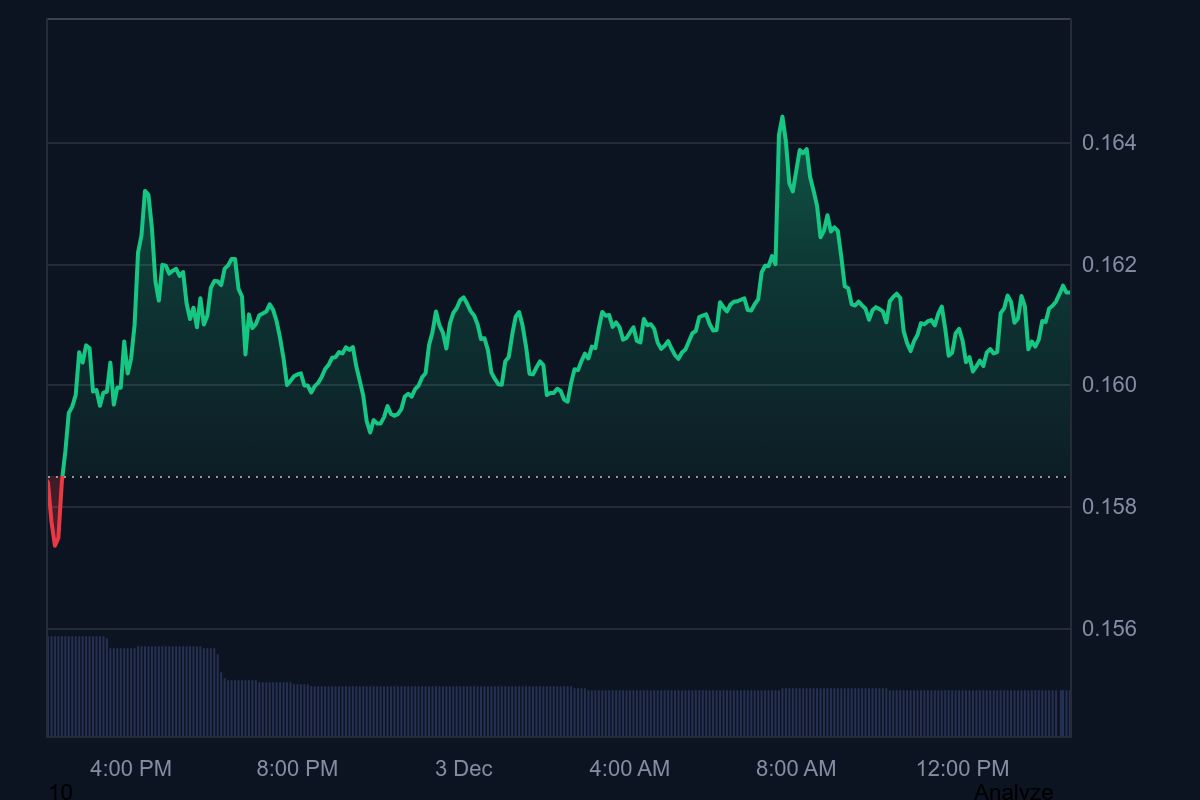This screenshot has height=800, width=1200.
Task: Click the 0.158 price axis label
Action: [x=1110, y=508]
